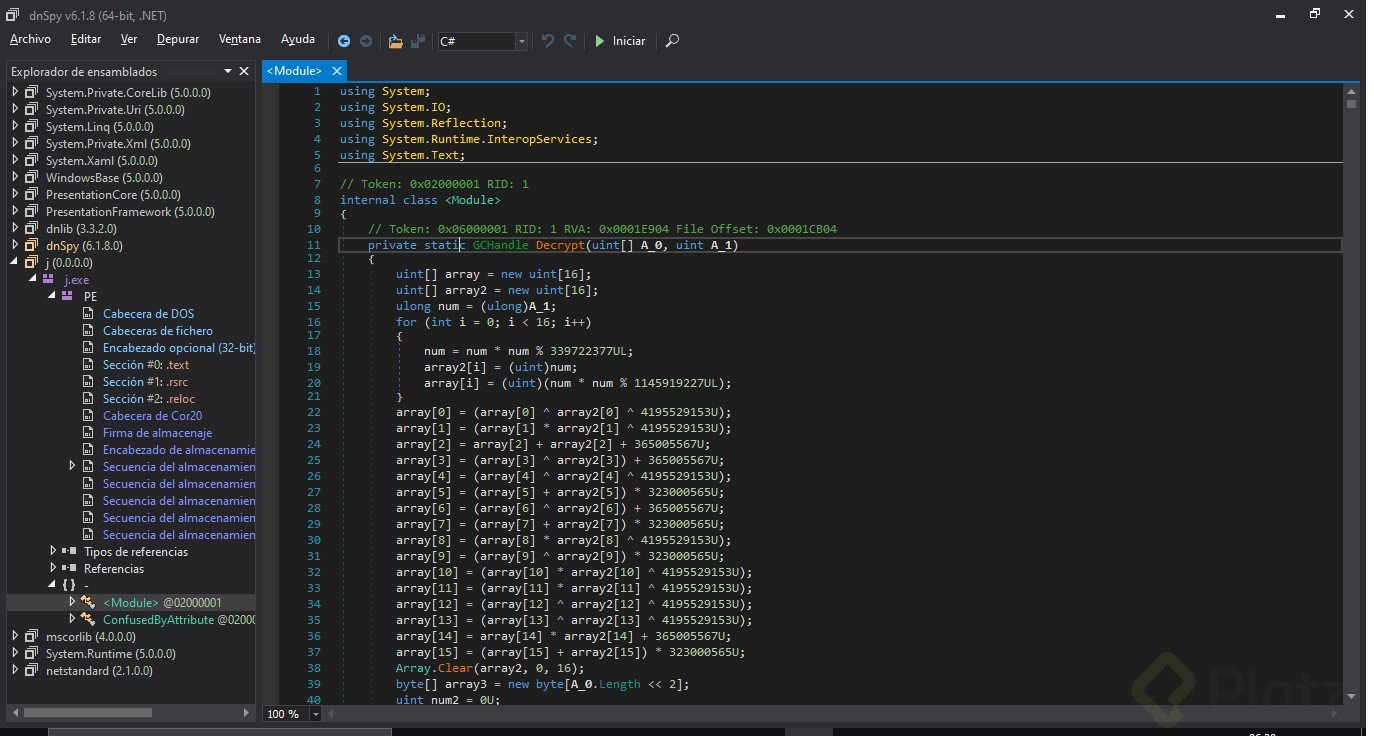
Task: Open the zoom 100 % dropdown
Action: (x=316, y=714)
